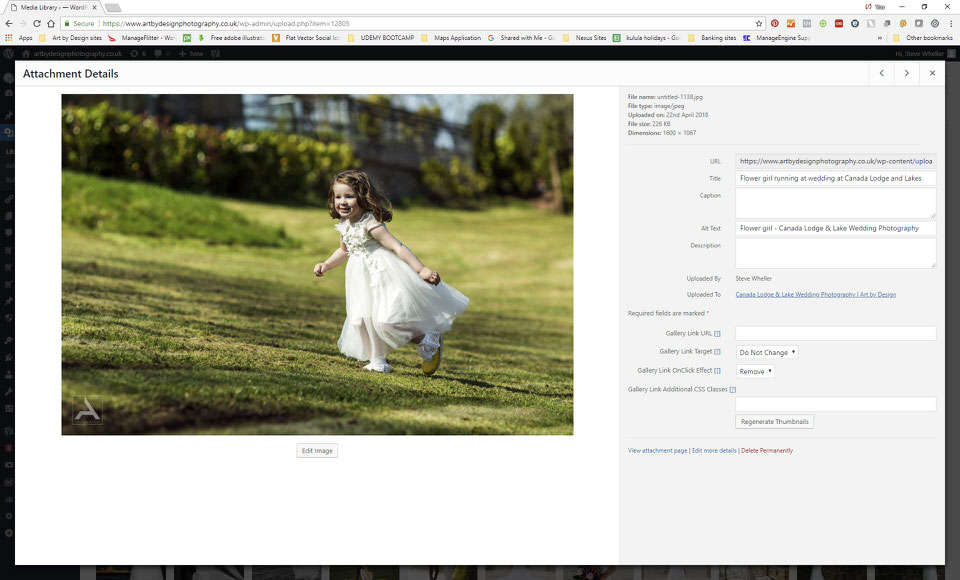This screenshot has height=580, width=960.
Task: Open the dark blue circular extension icon
Action: tap(855, 23)
